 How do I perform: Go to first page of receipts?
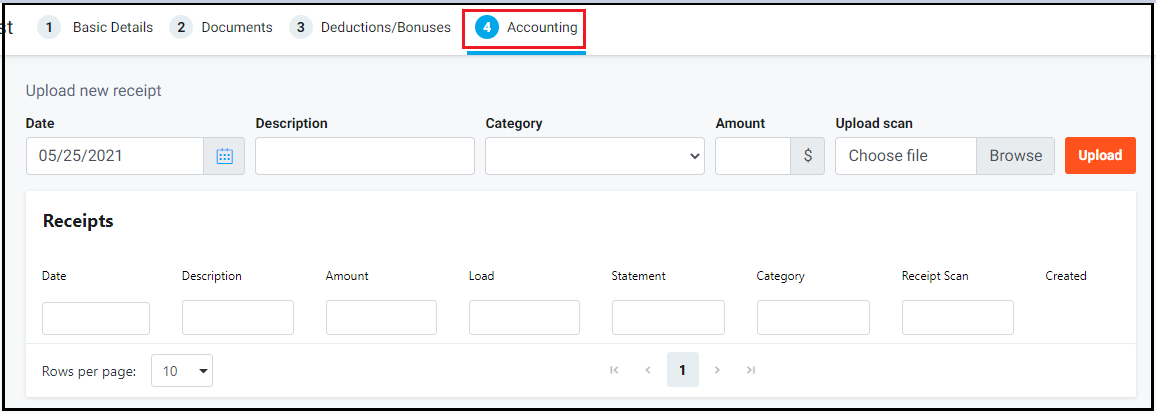614,370
